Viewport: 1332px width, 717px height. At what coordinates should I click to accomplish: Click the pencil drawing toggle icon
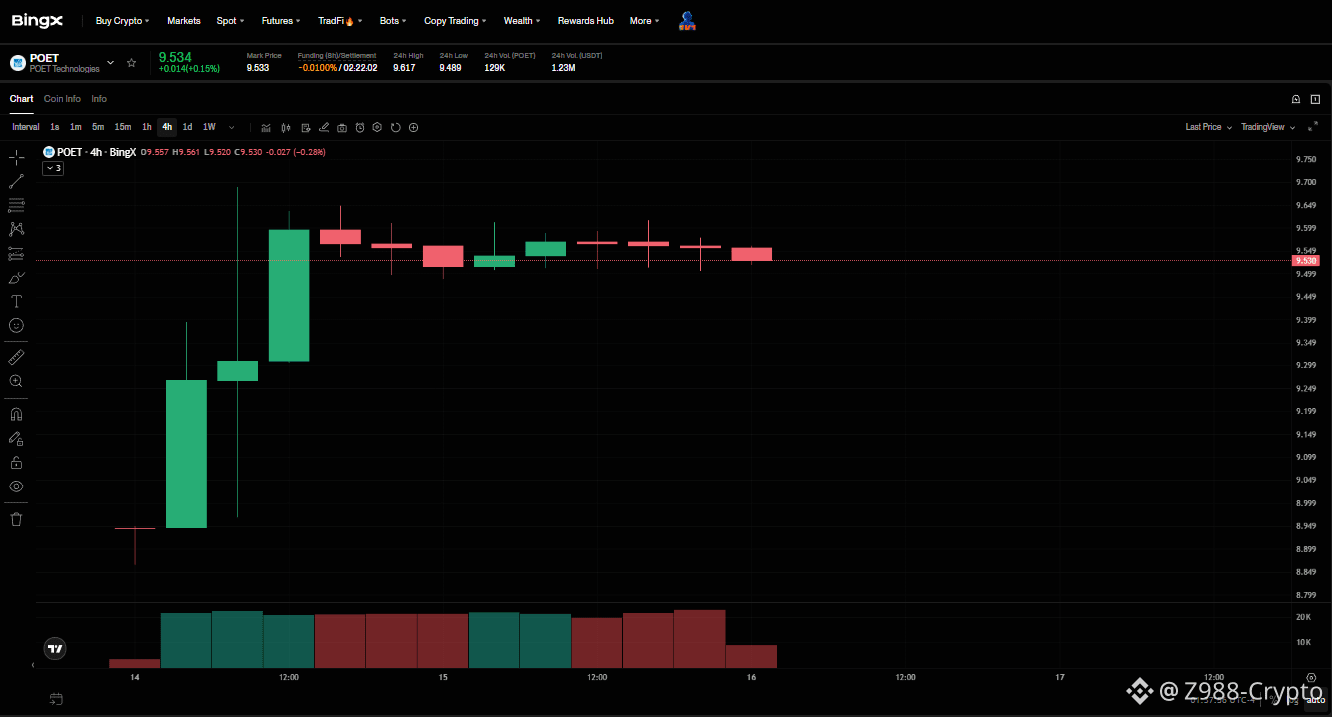tap(323, 127)
